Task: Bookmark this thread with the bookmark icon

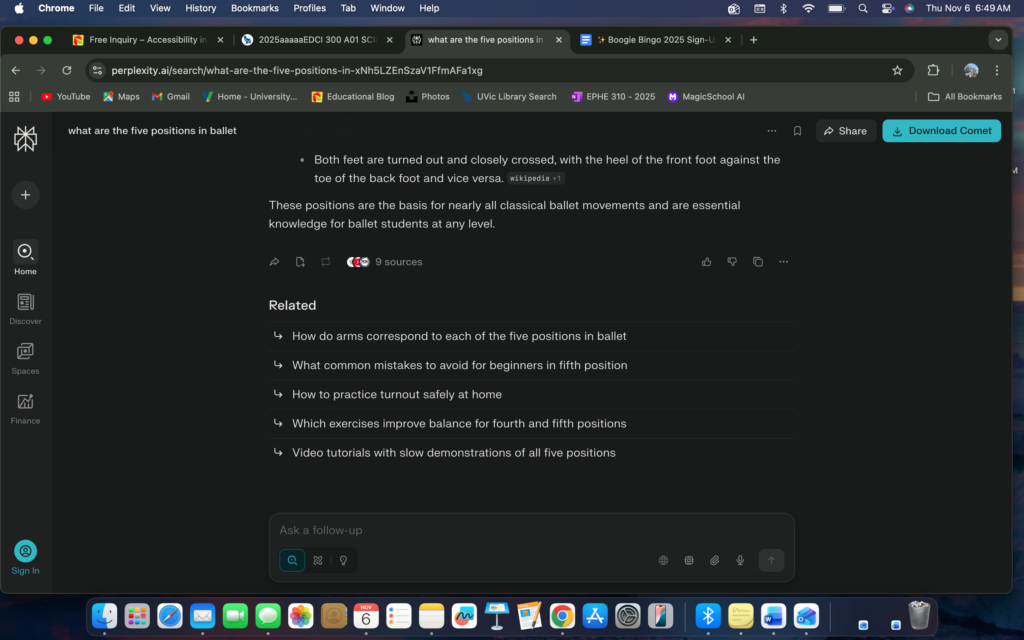Action: (x=797, y=131)
